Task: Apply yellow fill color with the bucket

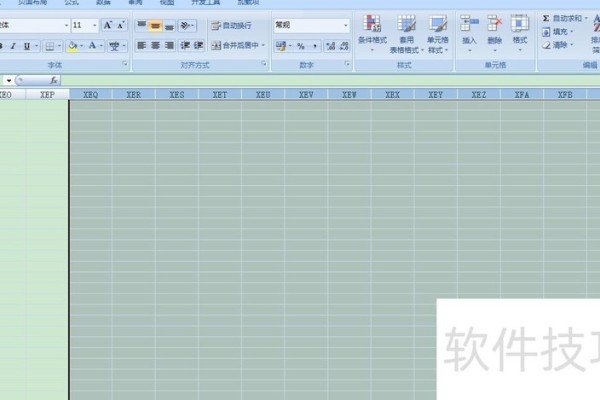Action: (72, 46)
